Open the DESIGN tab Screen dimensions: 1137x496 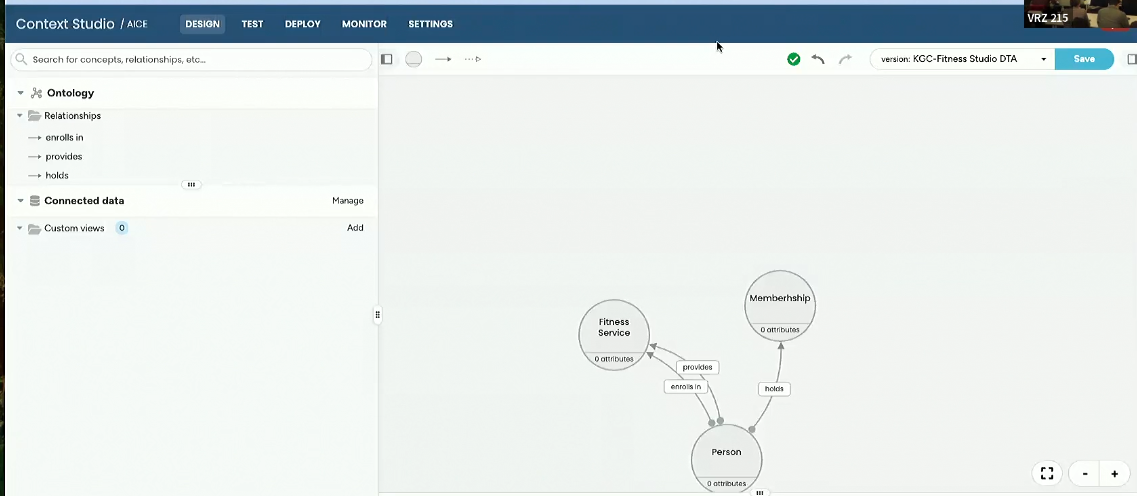click(202, 24)
